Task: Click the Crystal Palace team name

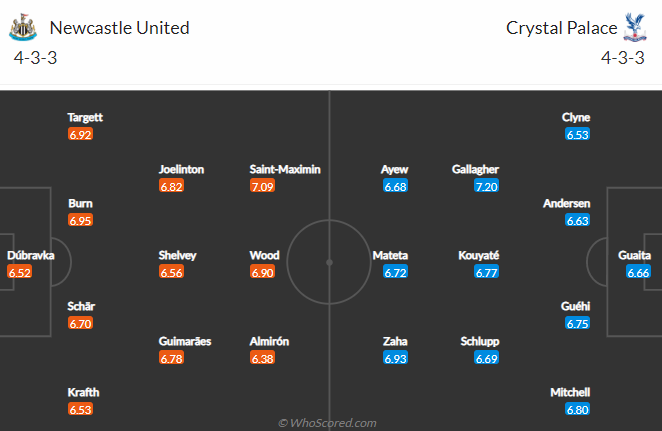Action: (562, 28)
